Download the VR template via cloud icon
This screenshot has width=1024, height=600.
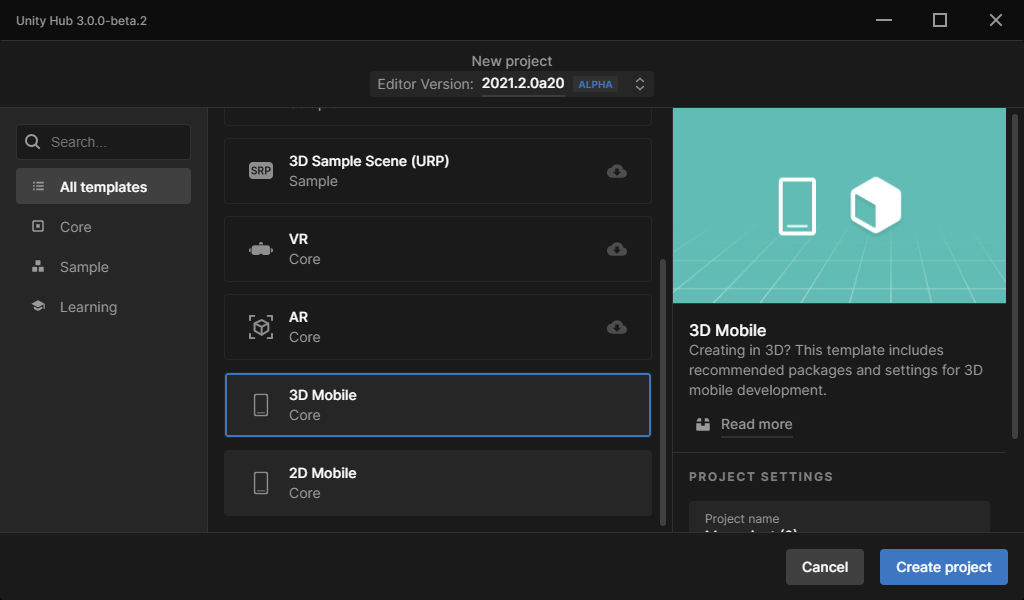(x=617, y=249)
